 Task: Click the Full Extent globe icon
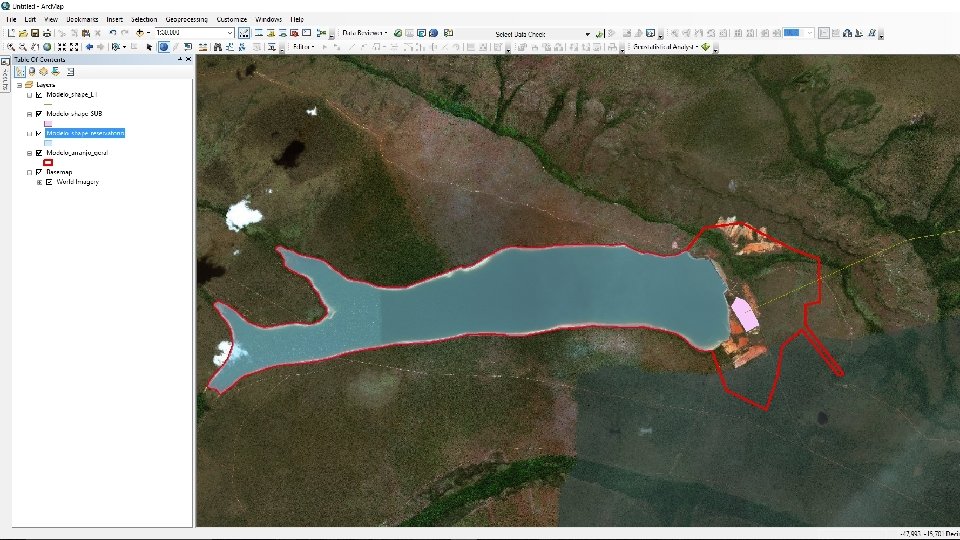47,47
